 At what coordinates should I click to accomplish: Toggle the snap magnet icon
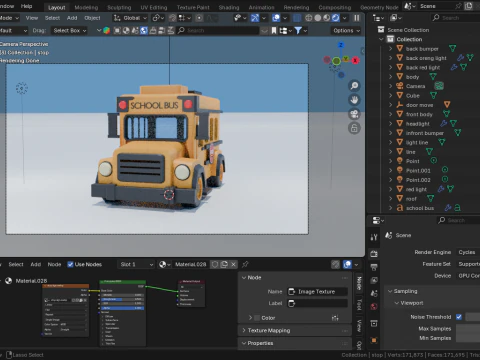click(x=172, y=18)
